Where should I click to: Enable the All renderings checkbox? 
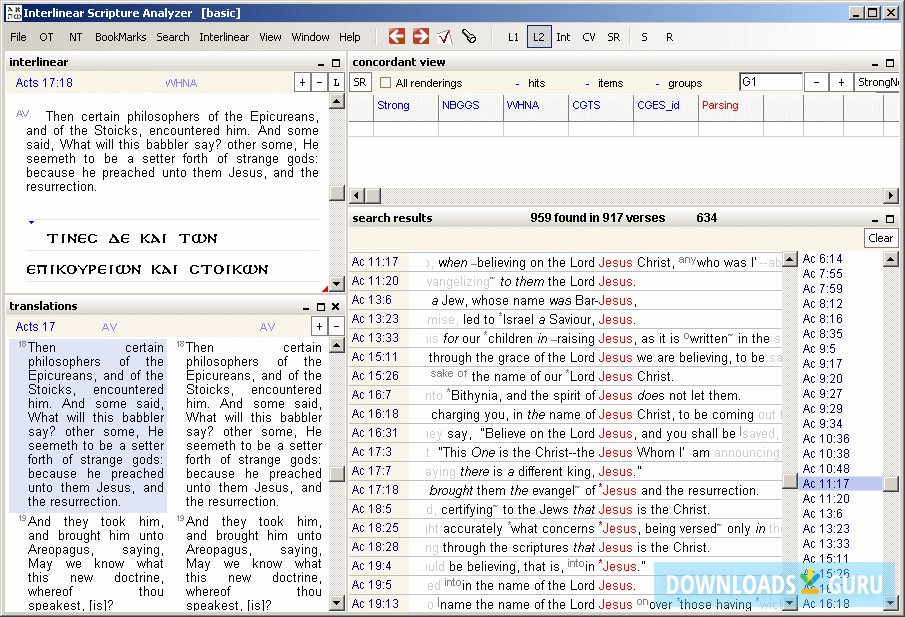386,83
